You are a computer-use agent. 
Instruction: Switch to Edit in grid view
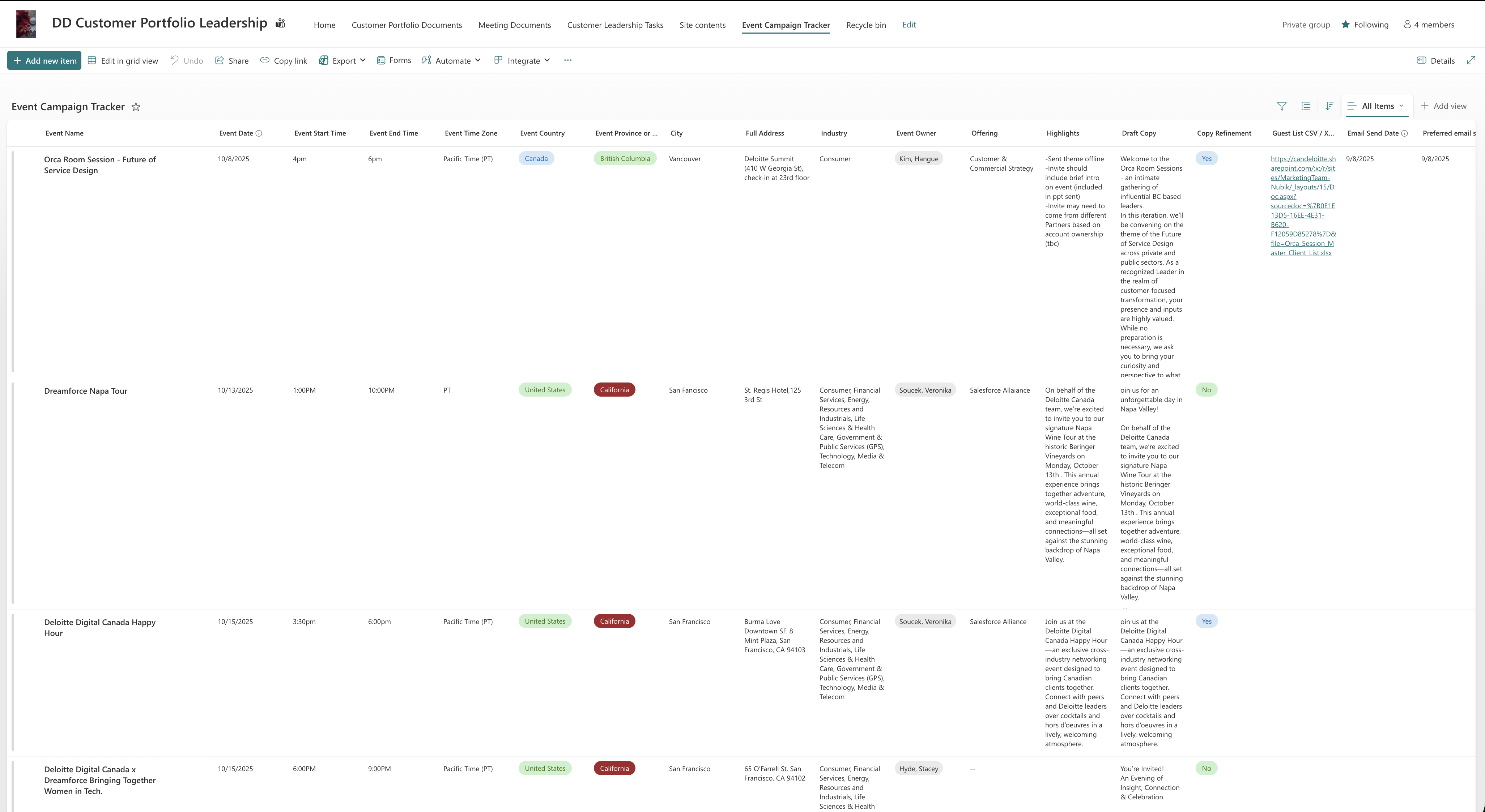(x=123, y=60)
